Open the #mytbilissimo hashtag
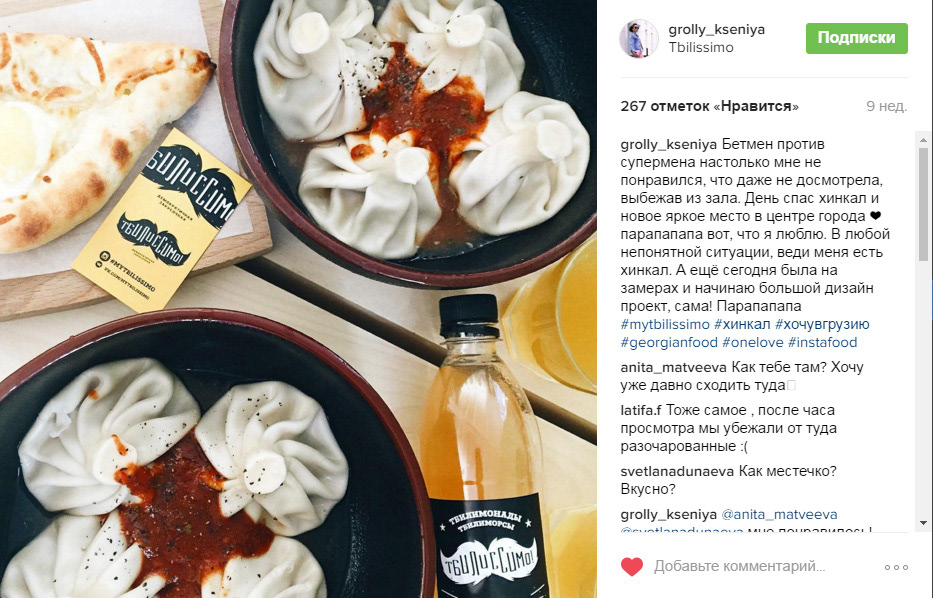 pos(665,324)
